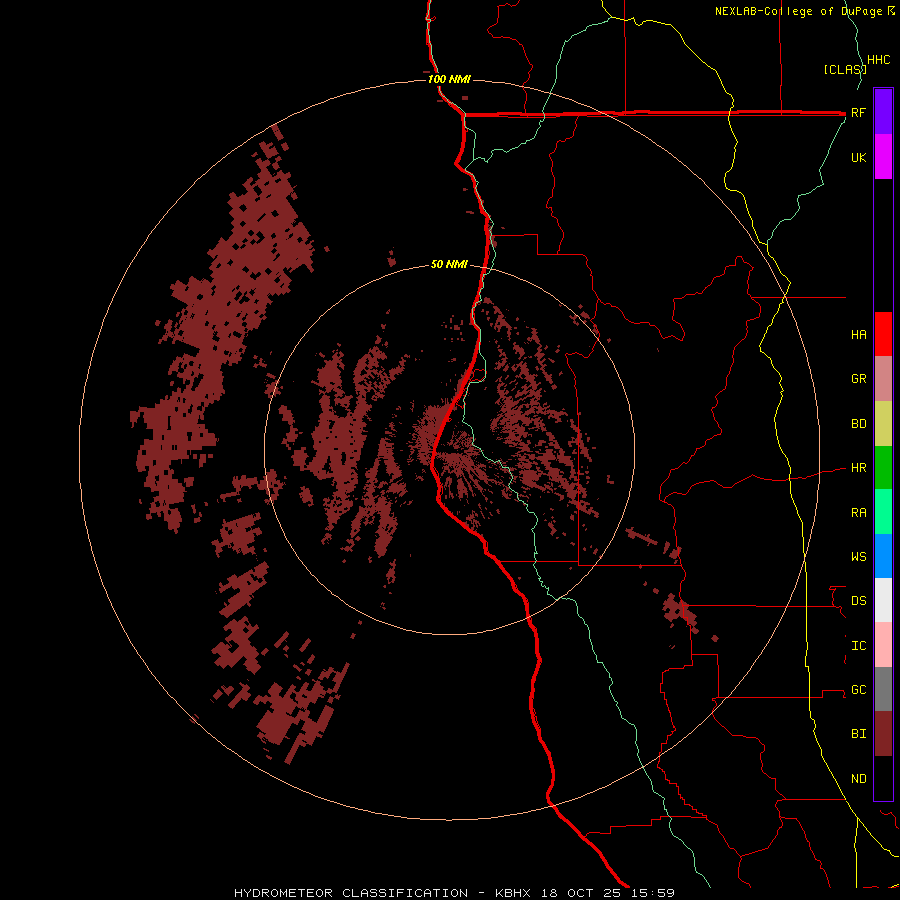The width and height of the screenshot is (900, 900).
Task: Click the 50 NMI range ring label
Action: point(449,265)
